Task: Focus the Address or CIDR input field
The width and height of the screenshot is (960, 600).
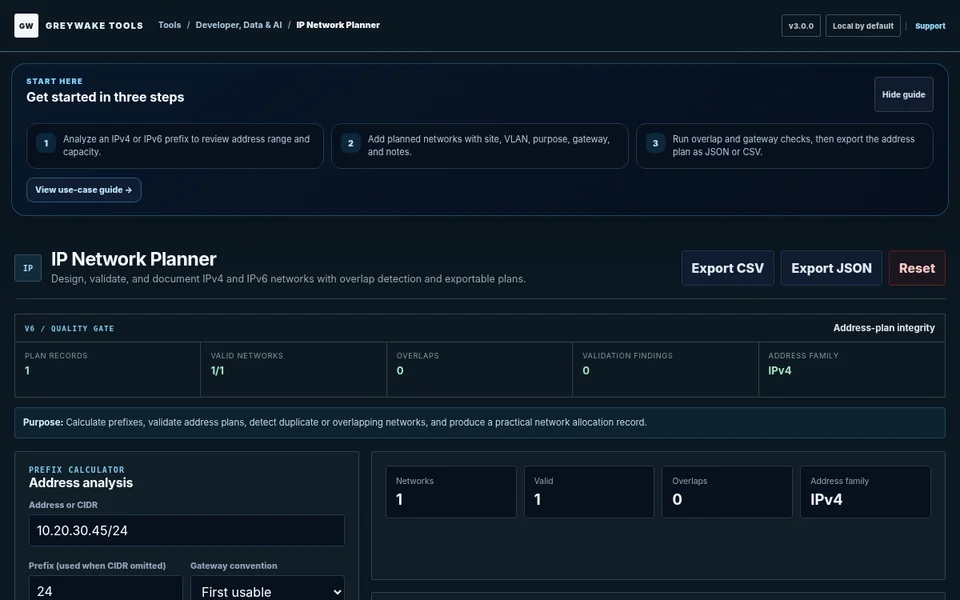Action: 187,530
